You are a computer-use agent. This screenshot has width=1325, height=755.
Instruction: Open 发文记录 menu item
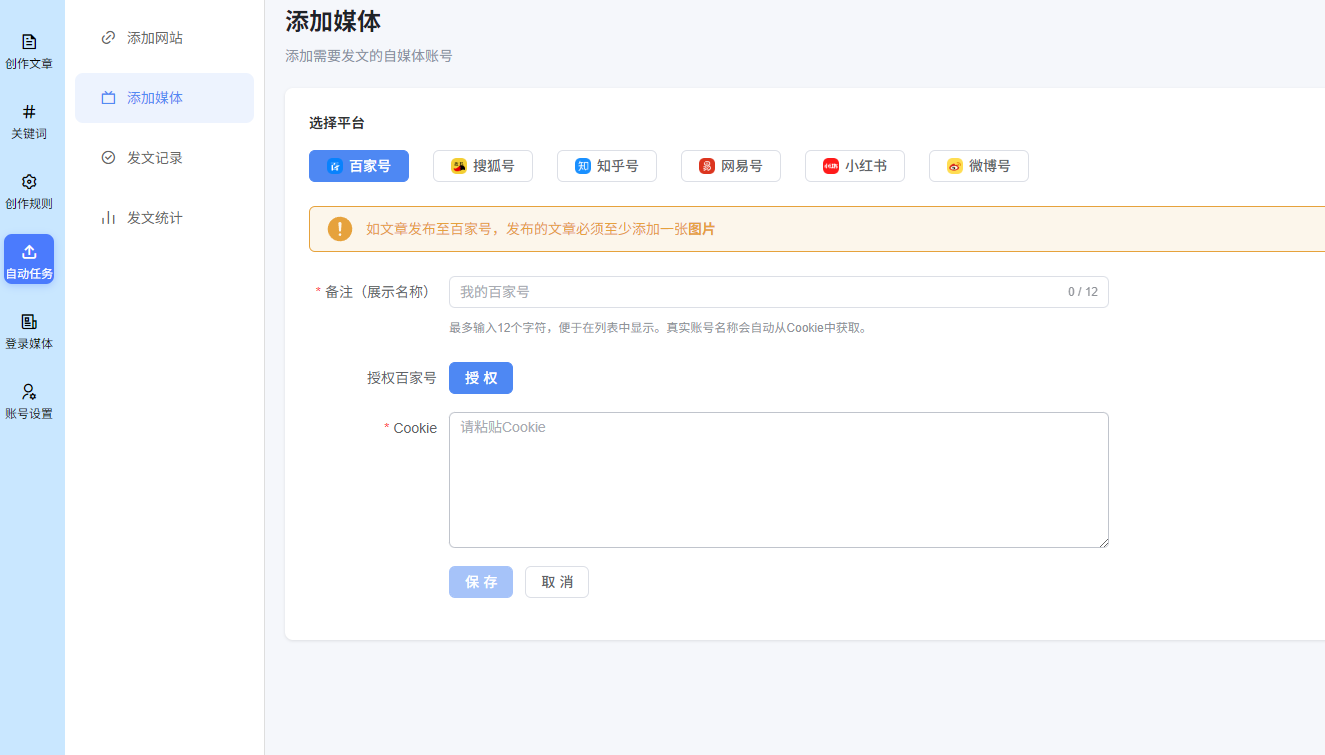tap(154, 158)
